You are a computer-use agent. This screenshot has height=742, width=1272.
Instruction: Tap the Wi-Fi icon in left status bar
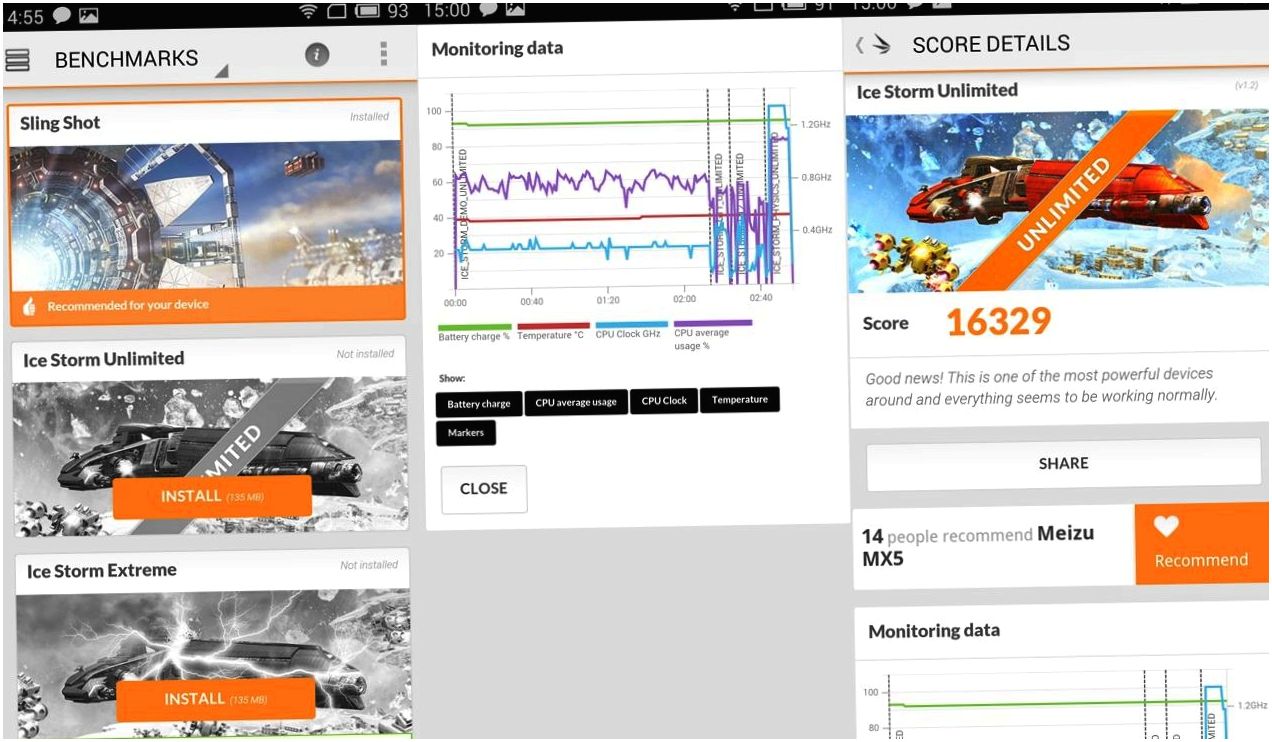point(307,12)
